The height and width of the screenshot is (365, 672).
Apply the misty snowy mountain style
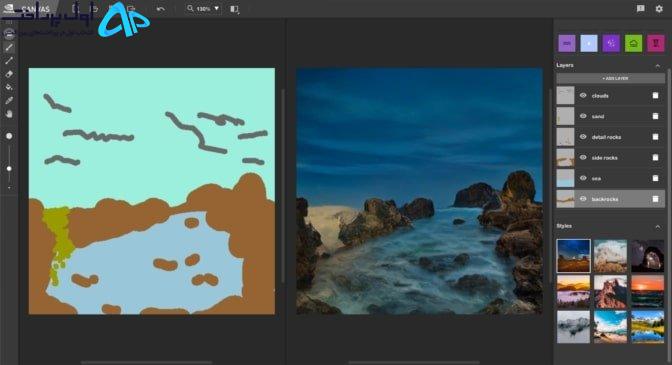coord(573,327)
